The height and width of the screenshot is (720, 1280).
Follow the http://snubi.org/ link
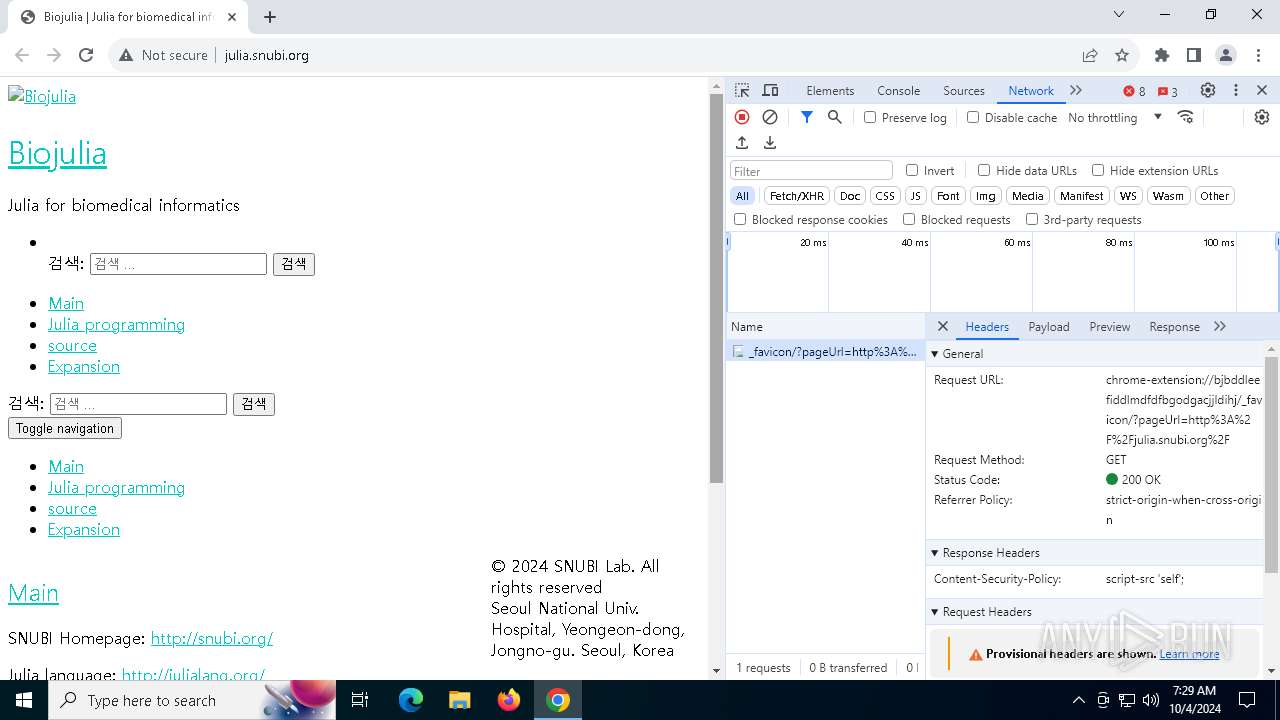[212, 638]
